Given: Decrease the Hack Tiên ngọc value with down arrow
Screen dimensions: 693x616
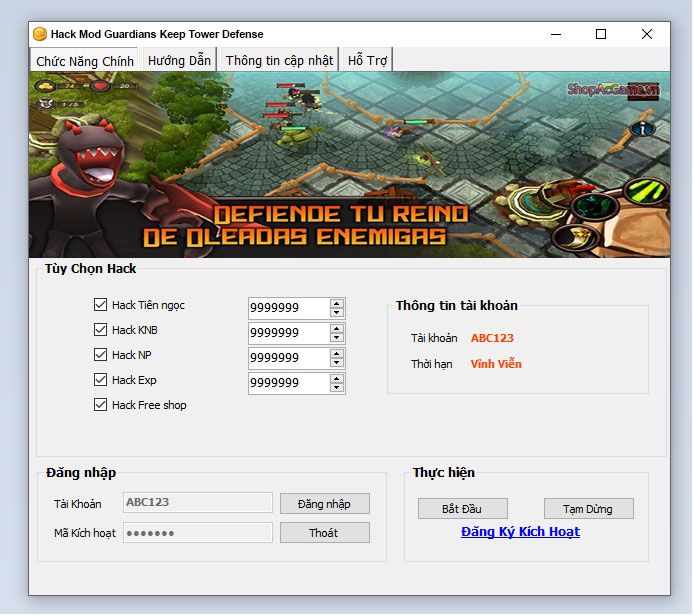Looking at the screenshot, I should [x=337, y=312].
